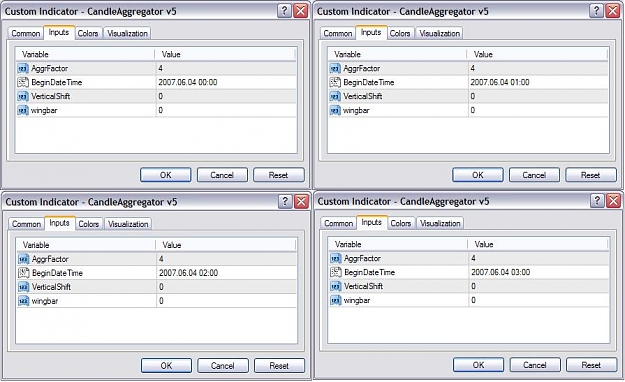Open Colors tab in 02:00 dialog
Image resolution: width=625 pixels, height=382 pixels.
pyautogui.click(x=89, y=224)
